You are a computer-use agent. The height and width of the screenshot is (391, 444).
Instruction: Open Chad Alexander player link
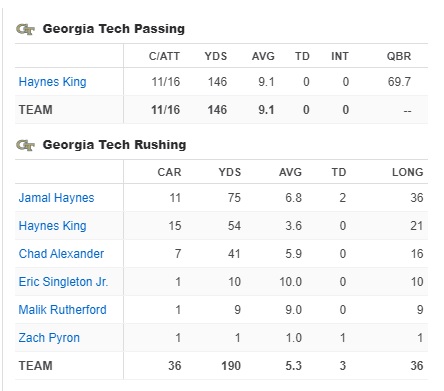[x=61, y=254]
